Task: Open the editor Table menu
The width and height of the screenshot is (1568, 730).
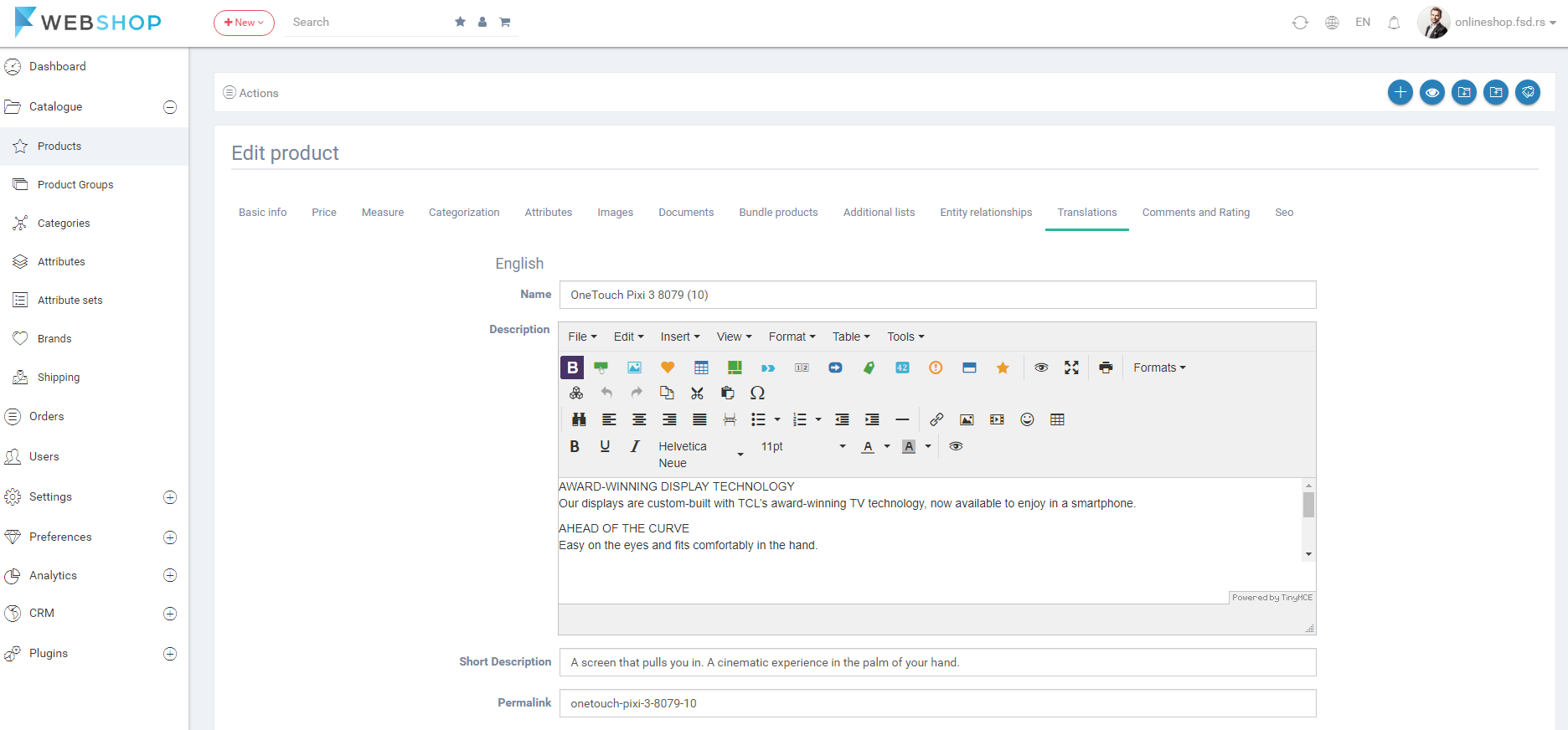Action: tap(851, 337)
